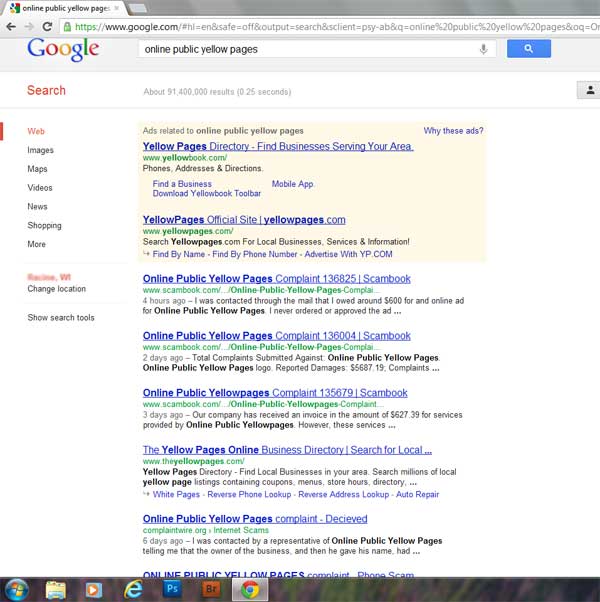Image resolution: width=600 pixels, height=602 pixels.
Task: Click the Change location link
Action: 56,289
